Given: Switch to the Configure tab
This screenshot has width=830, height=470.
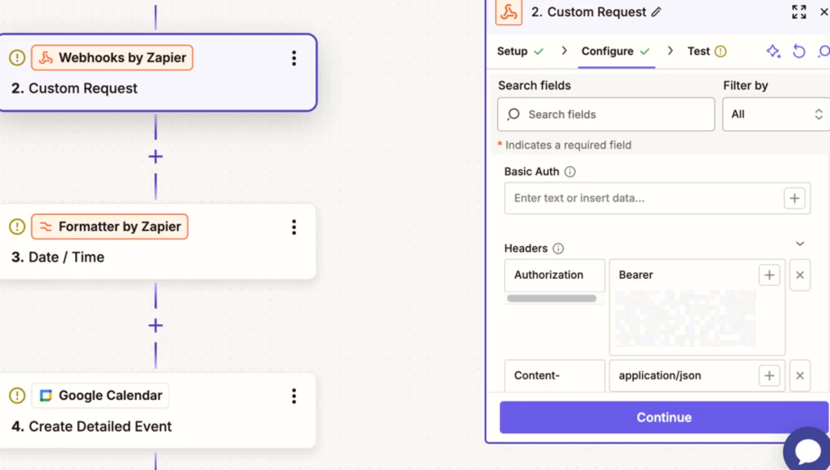Looking at the screenshot, I should (x=615, y=51).
